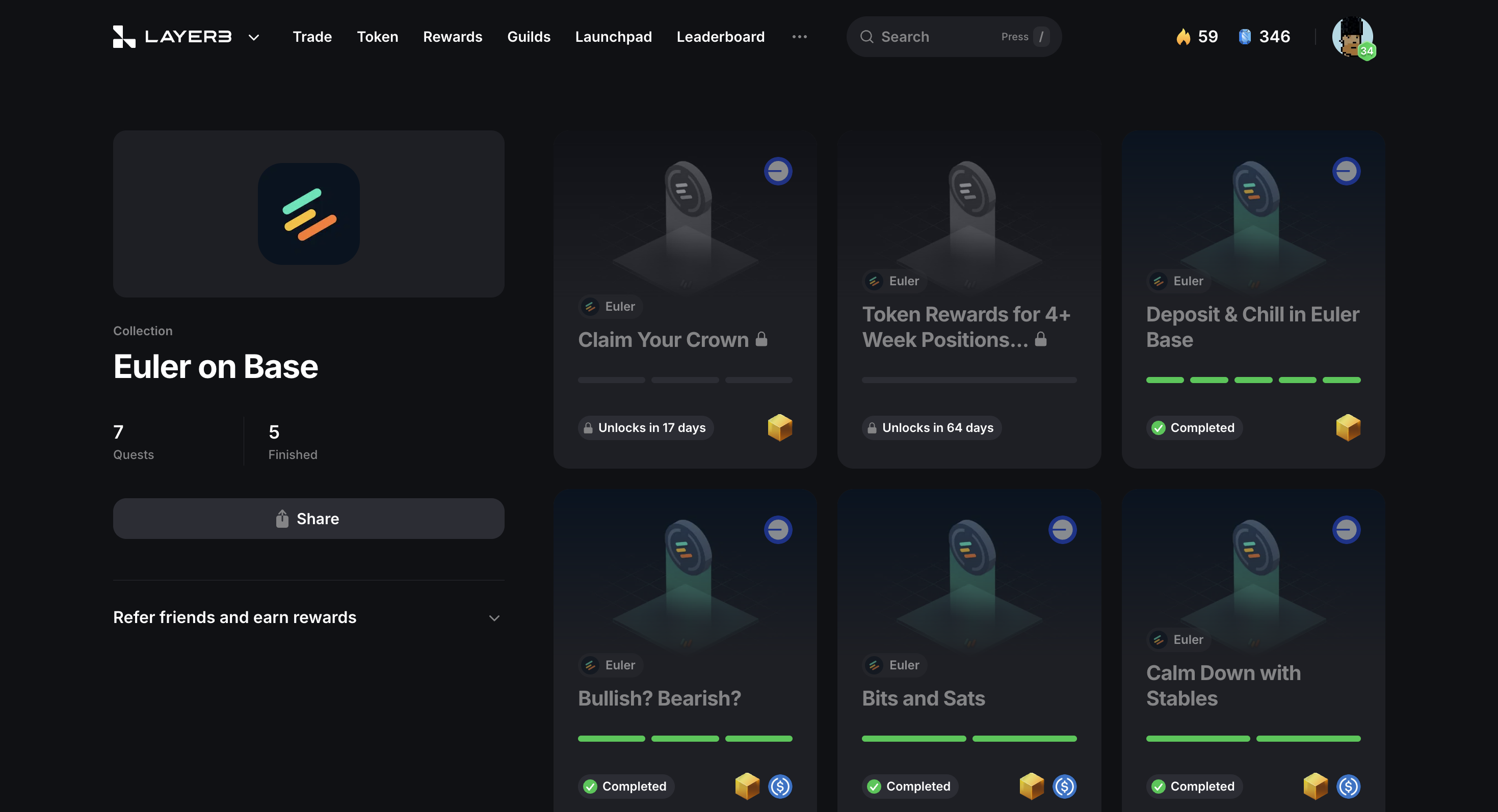This screenshot has width=1498, height=812.
Task: Click the Base chain badge on Deposit & Chill
Action: 1346,171
